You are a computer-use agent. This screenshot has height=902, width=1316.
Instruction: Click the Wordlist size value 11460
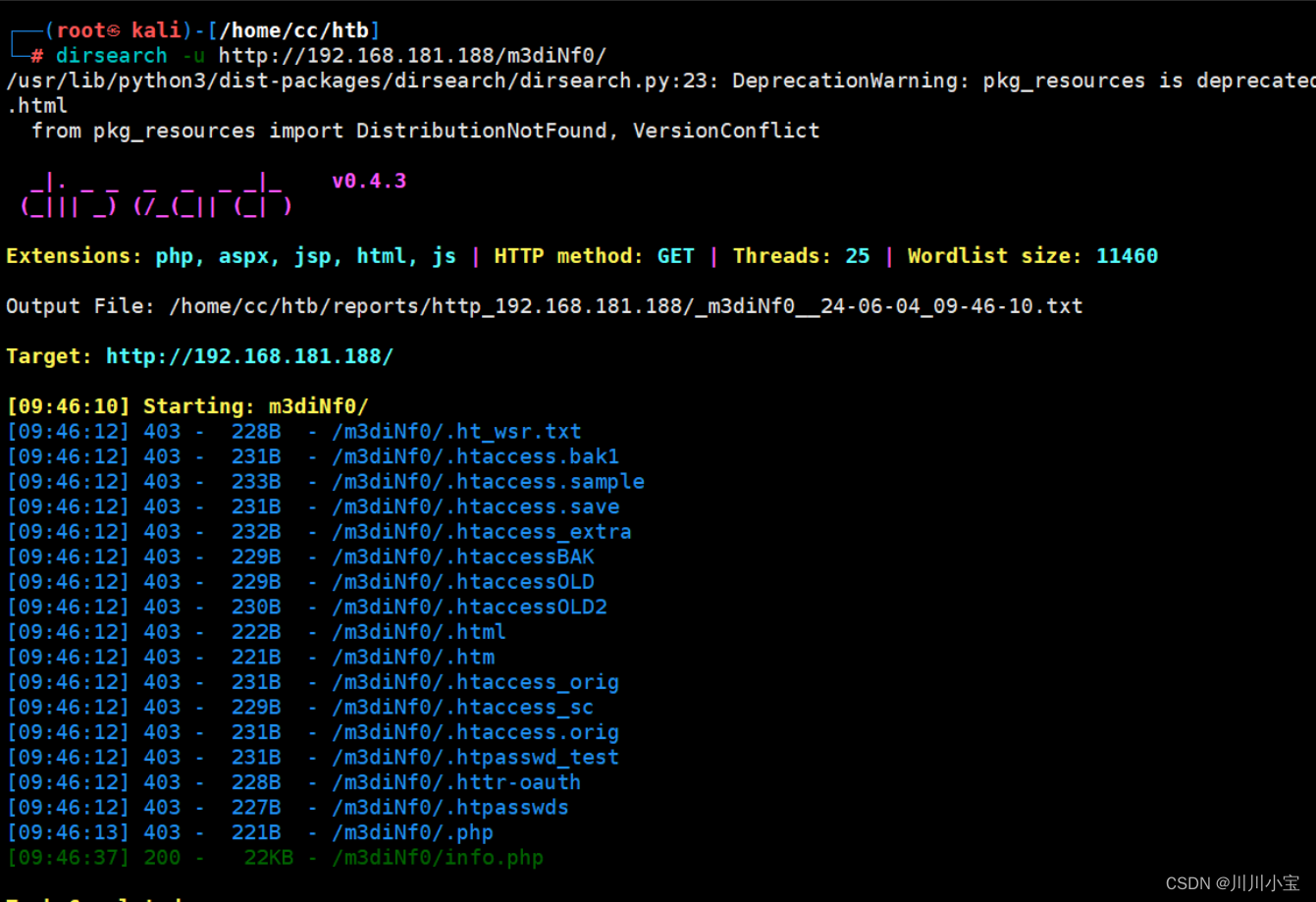[1127, 256]
